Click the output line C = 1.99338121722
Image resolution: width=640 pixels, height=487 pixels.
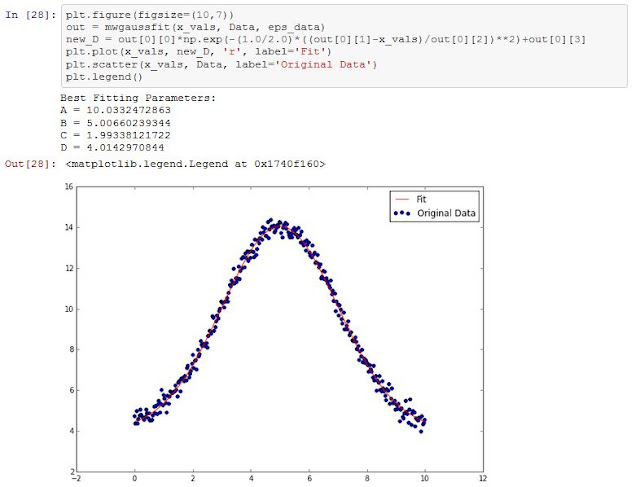coord(116,135)
